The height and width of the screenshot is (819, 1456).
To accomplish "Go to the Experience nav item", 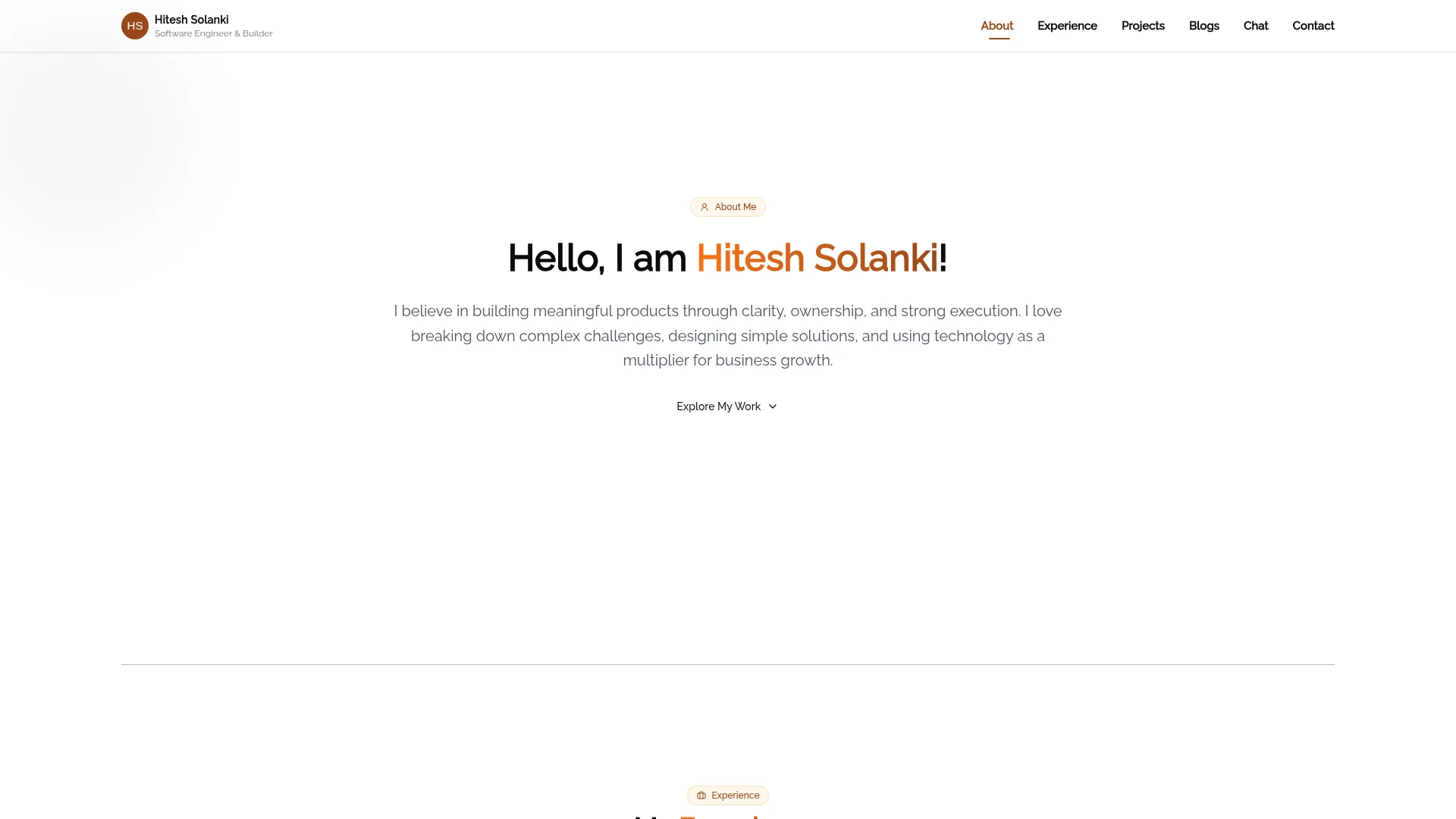I will coord(1067,26).
